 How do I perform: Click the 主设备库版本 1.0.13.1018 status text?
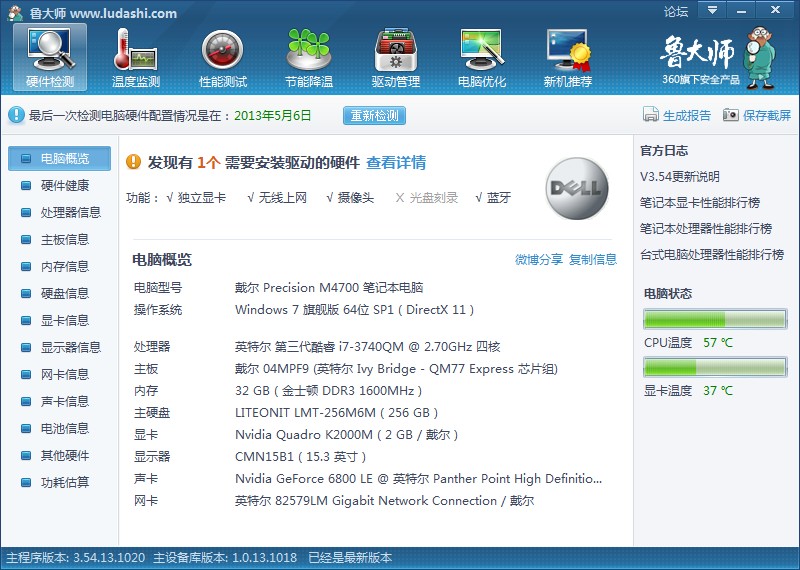[x=225, y=557]
